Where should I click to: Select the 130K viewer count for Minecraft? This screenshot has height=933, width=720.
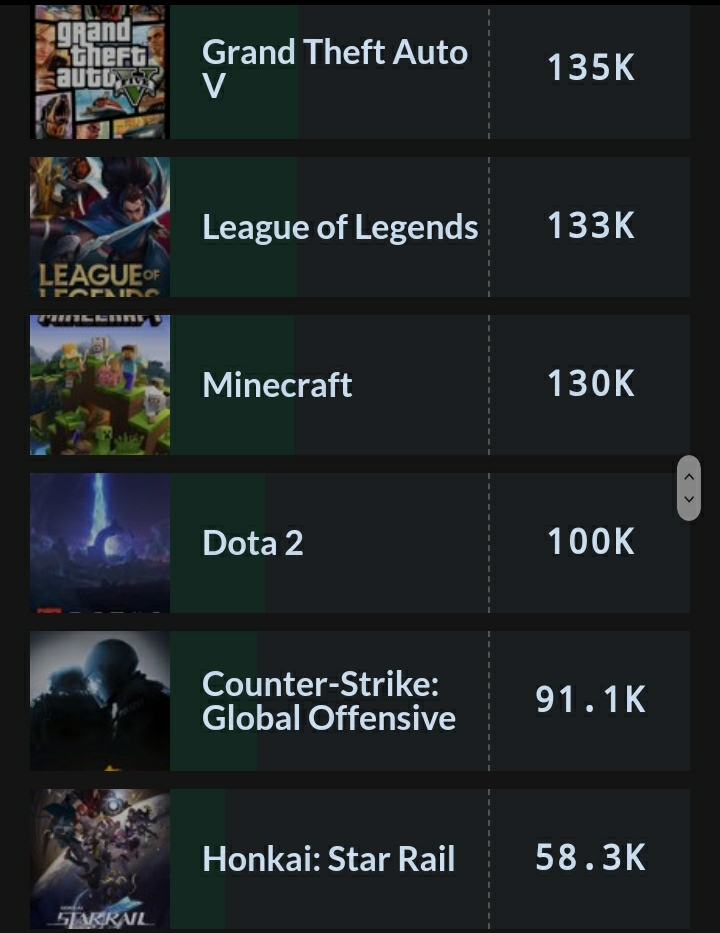pyautogui.click(x=591, y=383)
